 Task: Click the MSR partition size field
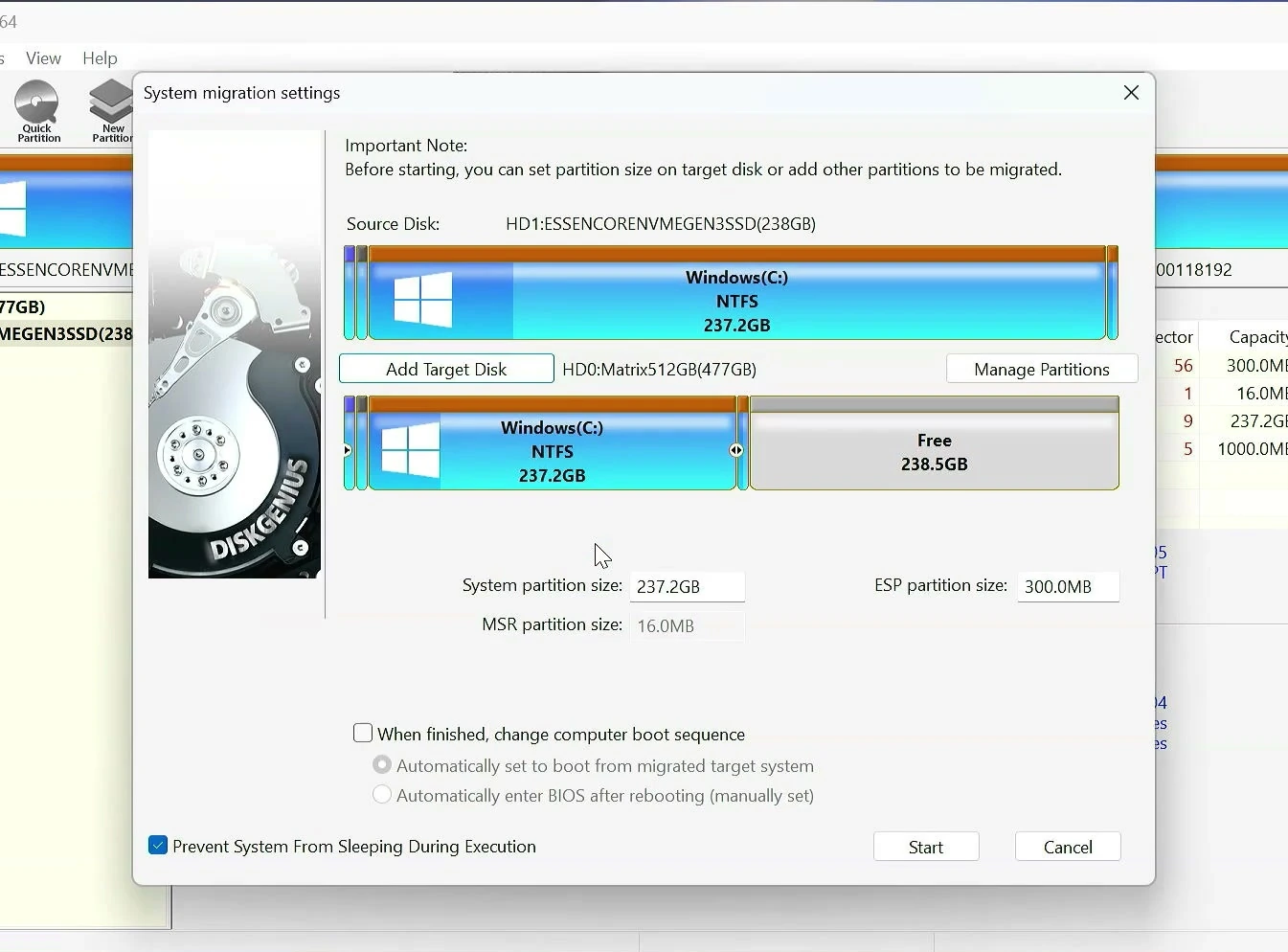688,625
